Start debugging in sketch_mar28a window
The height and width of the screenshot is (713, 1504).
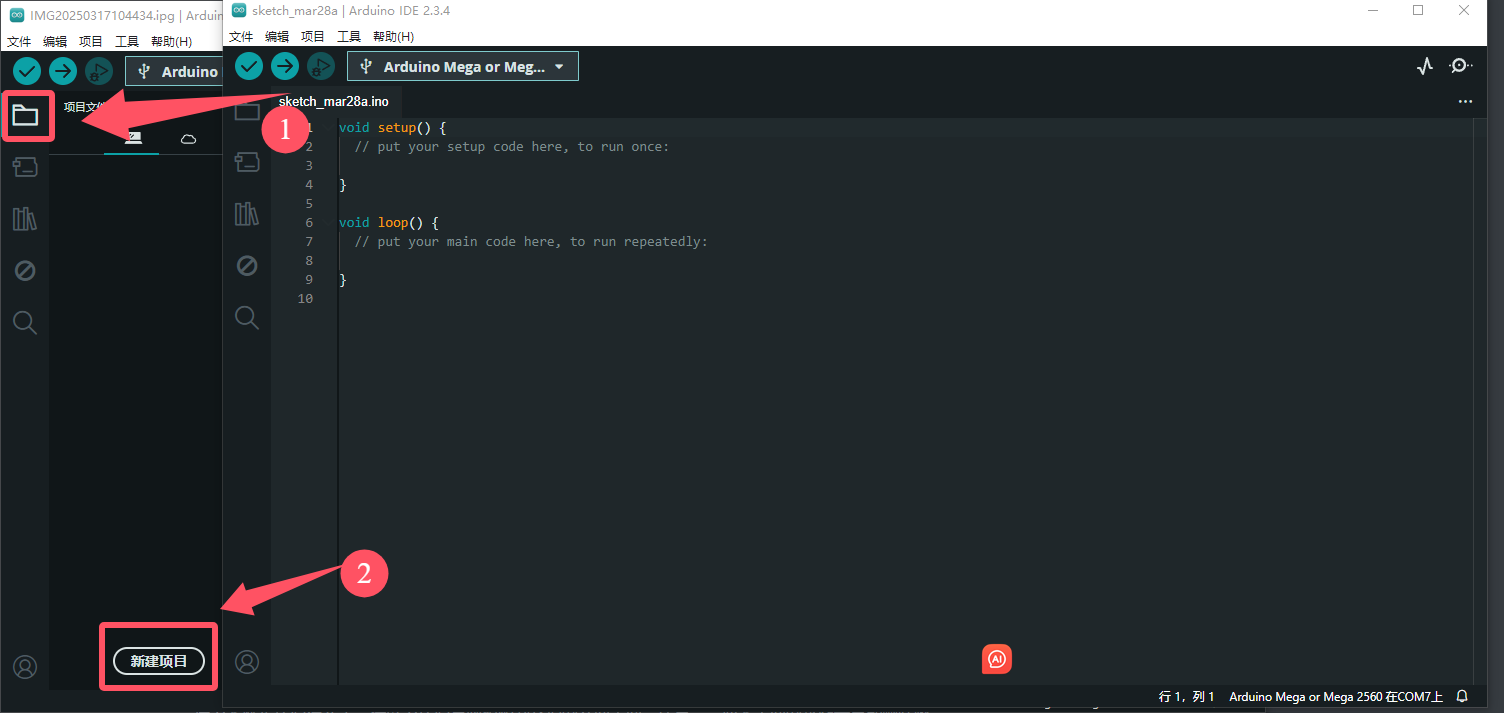pos(321,66)
